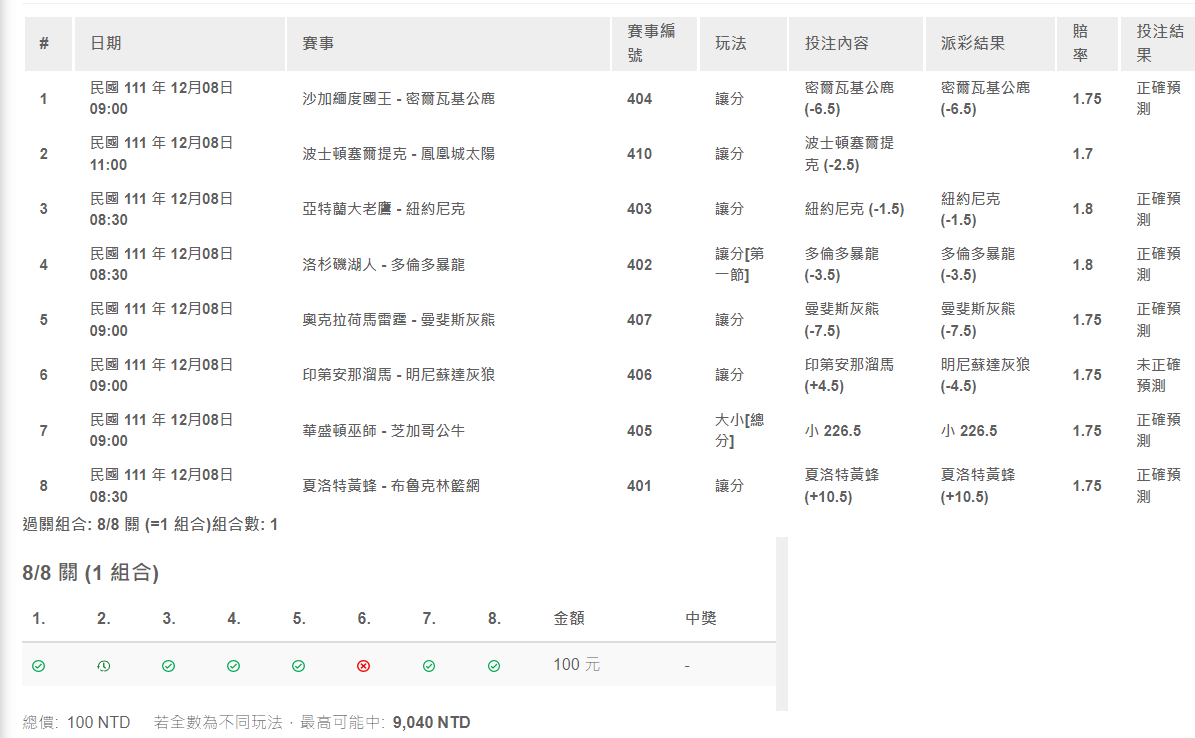Click green check icon under column 5.
The width and height of the screenshot is (1195, 738).
[299, 666]
